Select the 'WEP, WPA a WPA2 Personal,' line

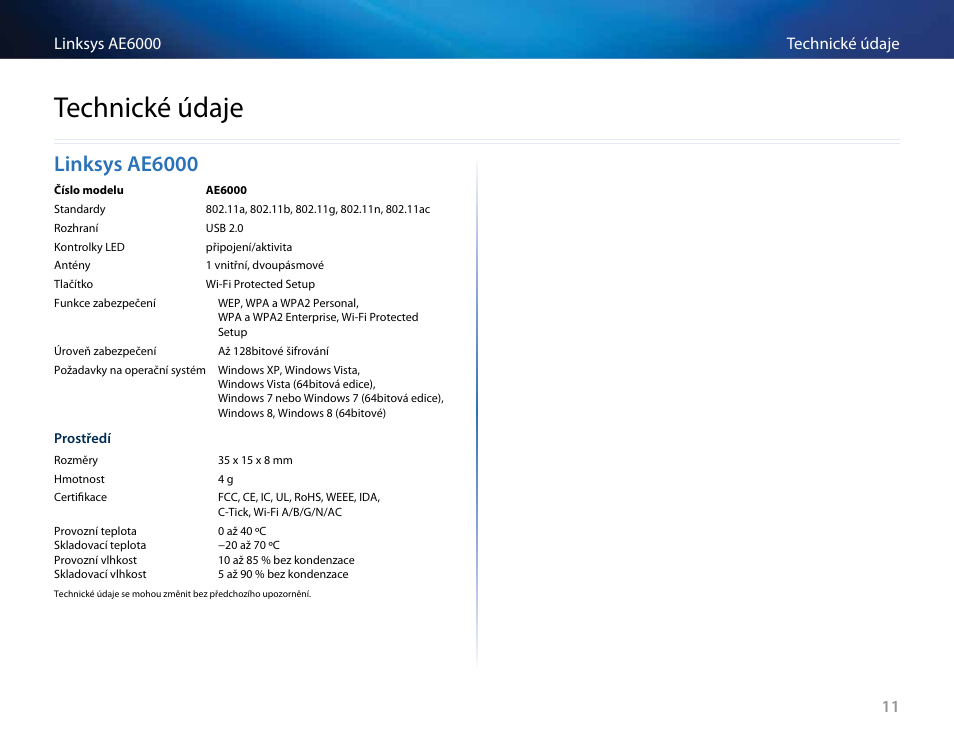coord(288,303)
